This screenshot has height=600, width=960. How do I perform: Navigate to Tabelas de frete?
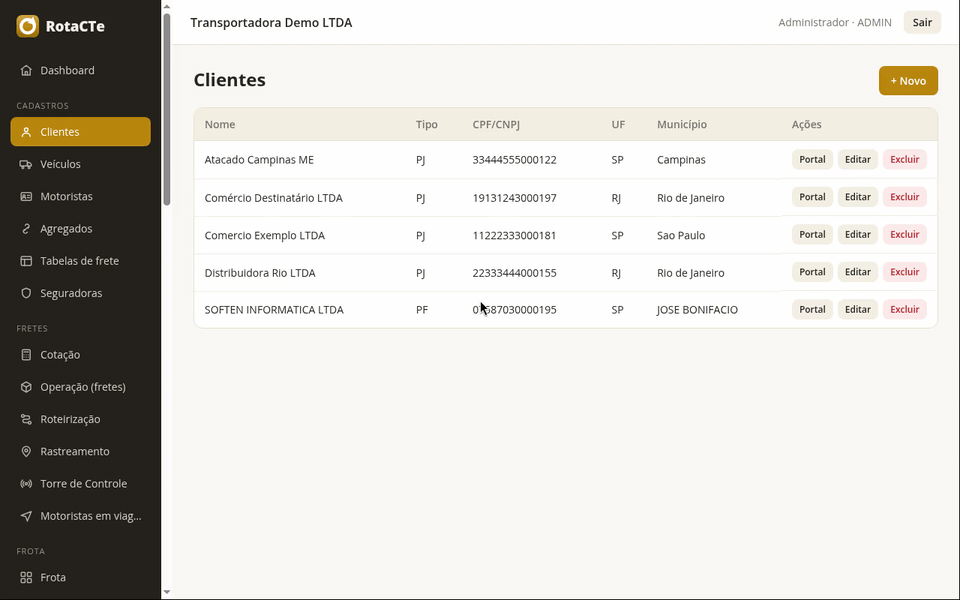click(80, 261)
